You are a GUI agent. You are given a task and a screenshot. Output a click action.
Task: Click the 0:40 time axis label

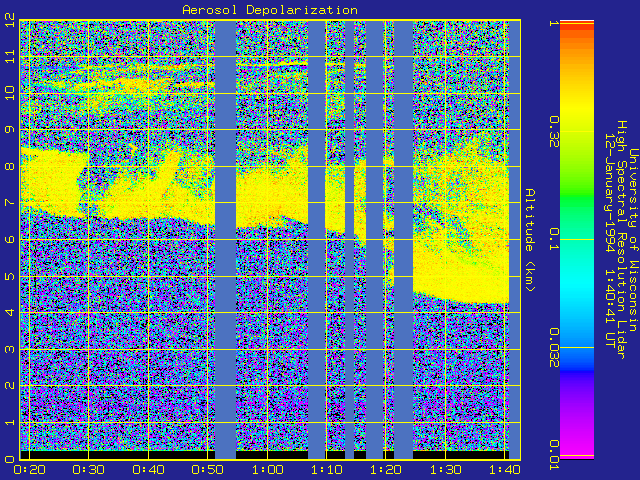coord(148,470)
